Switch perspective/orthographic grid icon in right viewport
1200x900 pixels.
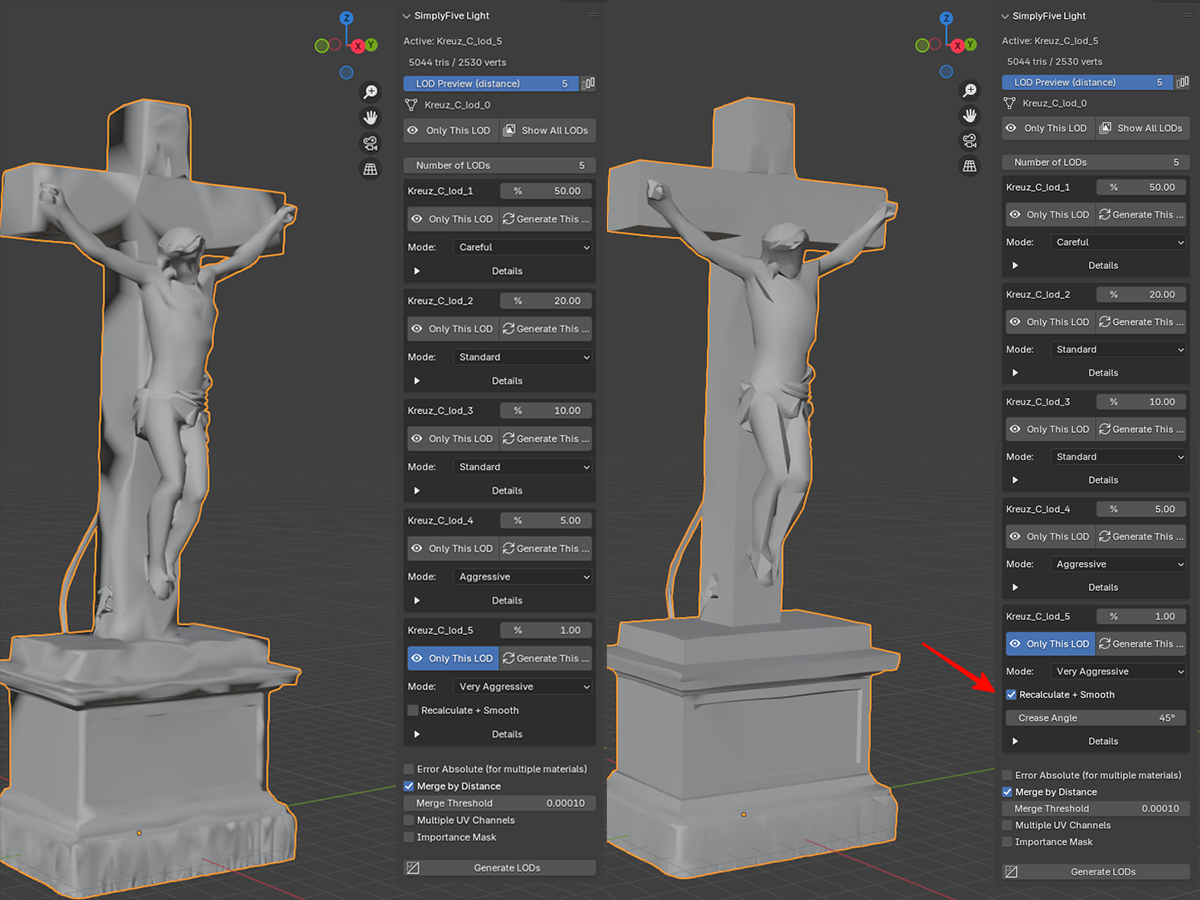coord(969,166)
